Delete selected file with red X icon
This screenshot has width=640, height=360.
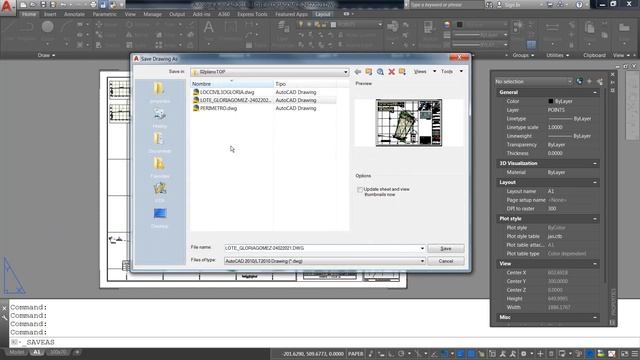391,72
